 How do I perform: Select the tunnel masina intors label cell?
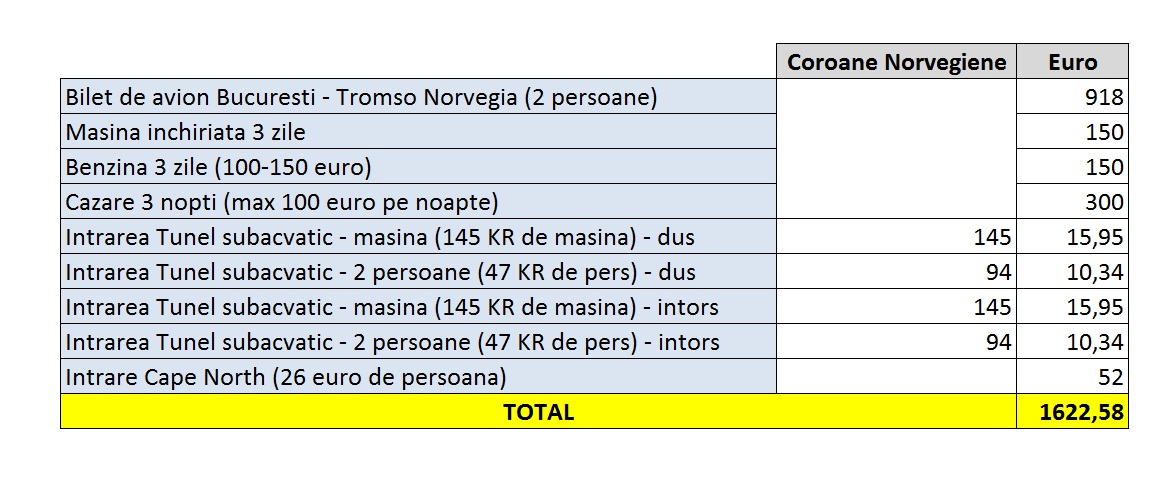(418, 307)
